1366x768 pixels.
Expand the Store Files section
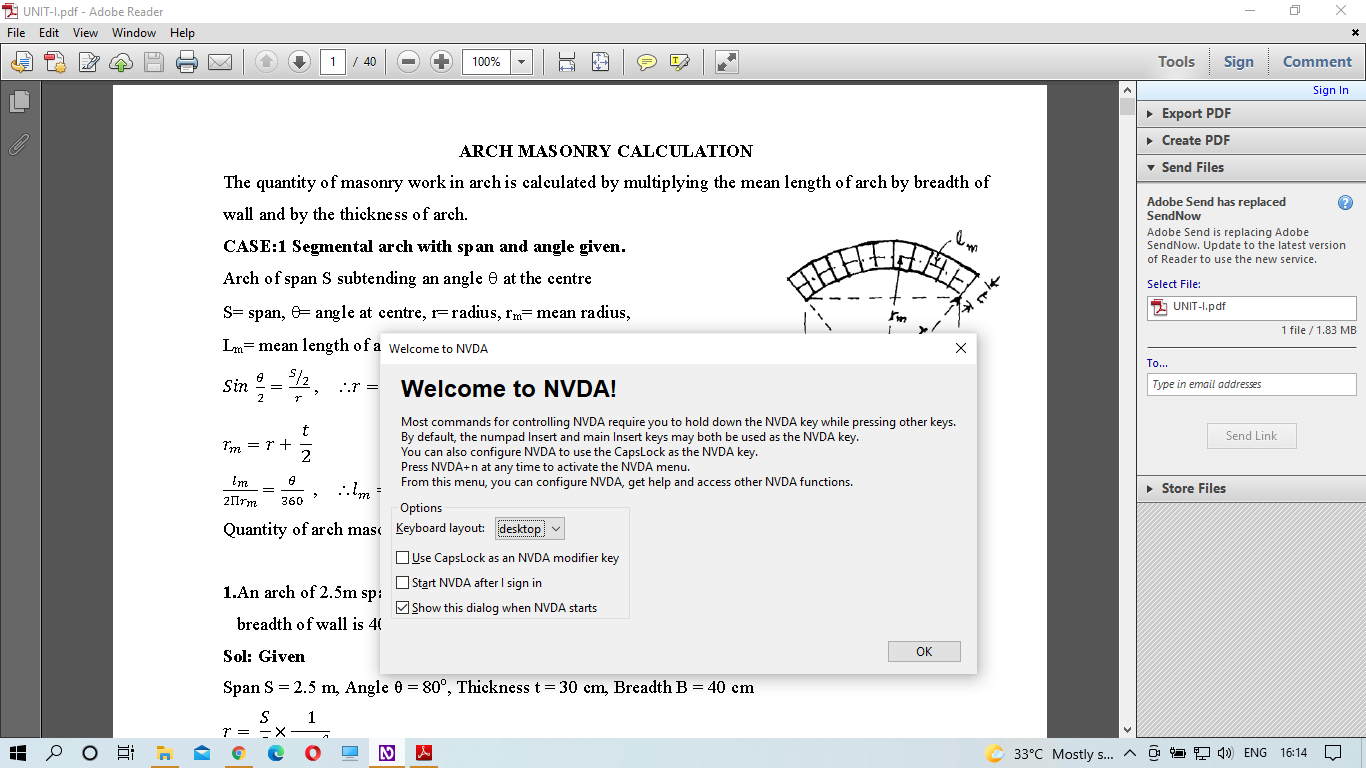1250,488
